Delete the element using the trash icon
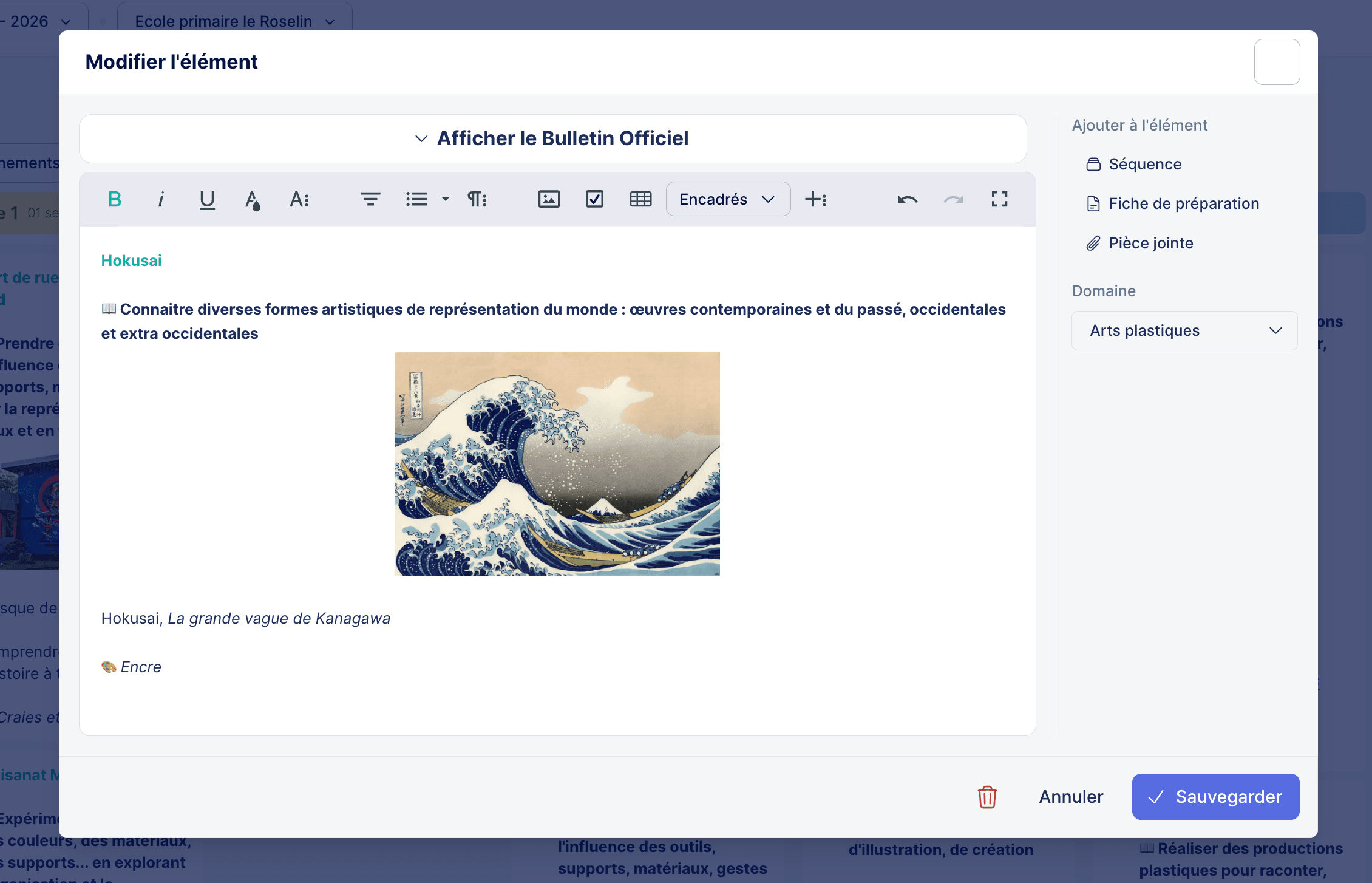This screenshot has width=1372, height=883. click(987, 797)
